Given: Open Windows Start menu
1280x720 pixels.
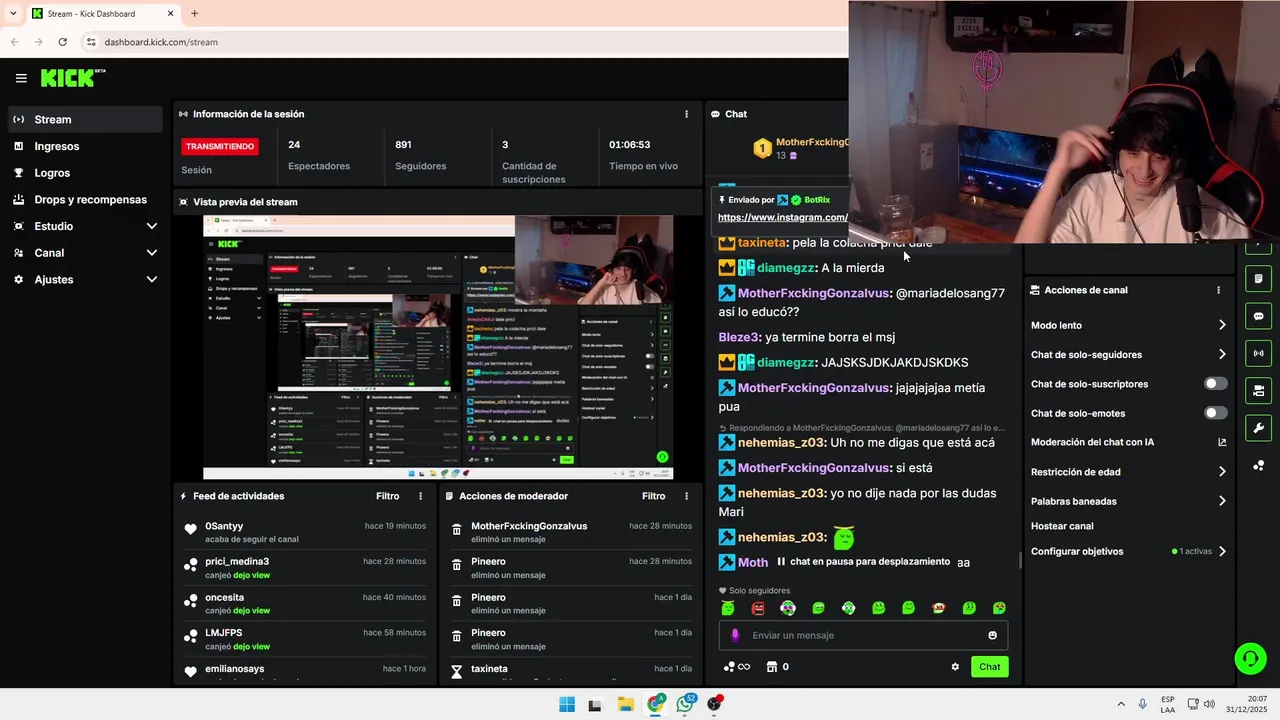Looking at the screenshot, I should (x=567, y=704).
